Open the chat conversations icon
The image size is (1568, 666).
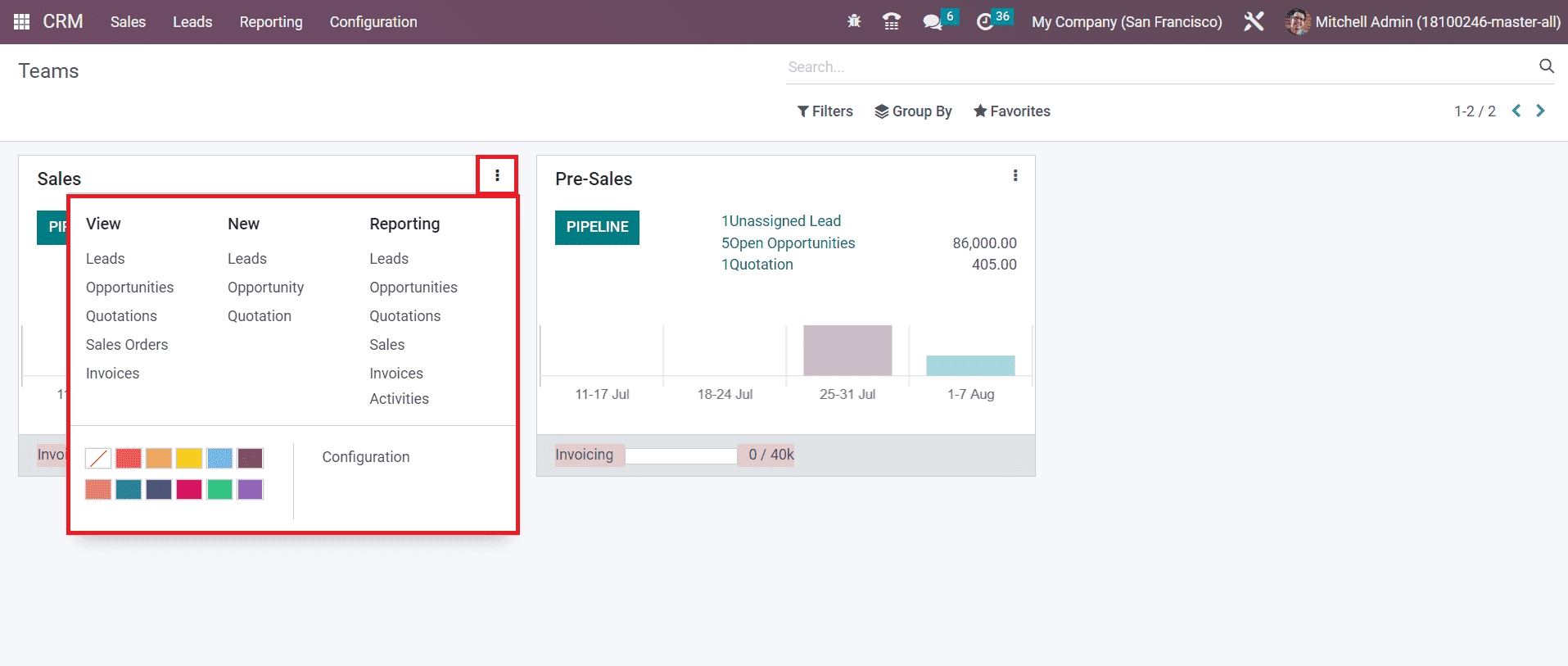[933, 22]
